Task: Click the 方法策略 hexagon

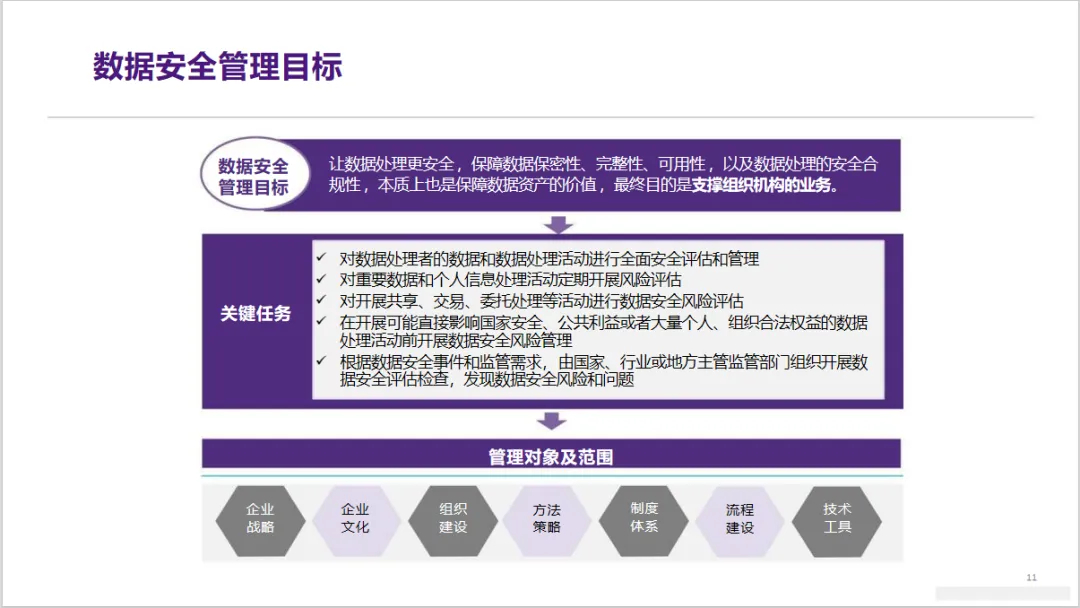Action: (547, 521)
